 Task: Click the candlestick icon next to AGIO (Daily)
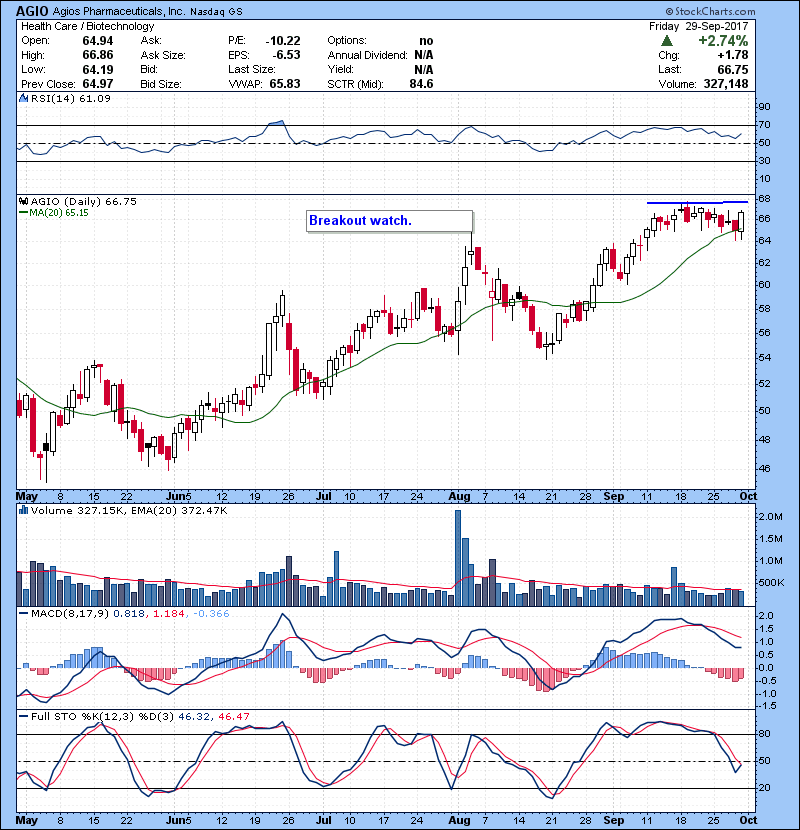(x=23, y=202)
